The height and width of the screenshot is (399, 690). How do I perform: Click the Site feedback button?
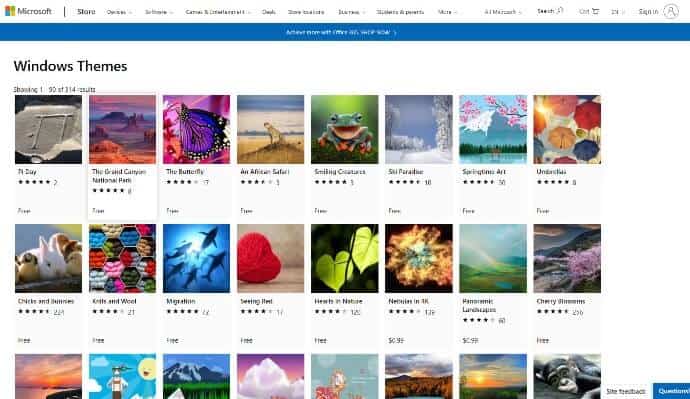coord(625,391)
